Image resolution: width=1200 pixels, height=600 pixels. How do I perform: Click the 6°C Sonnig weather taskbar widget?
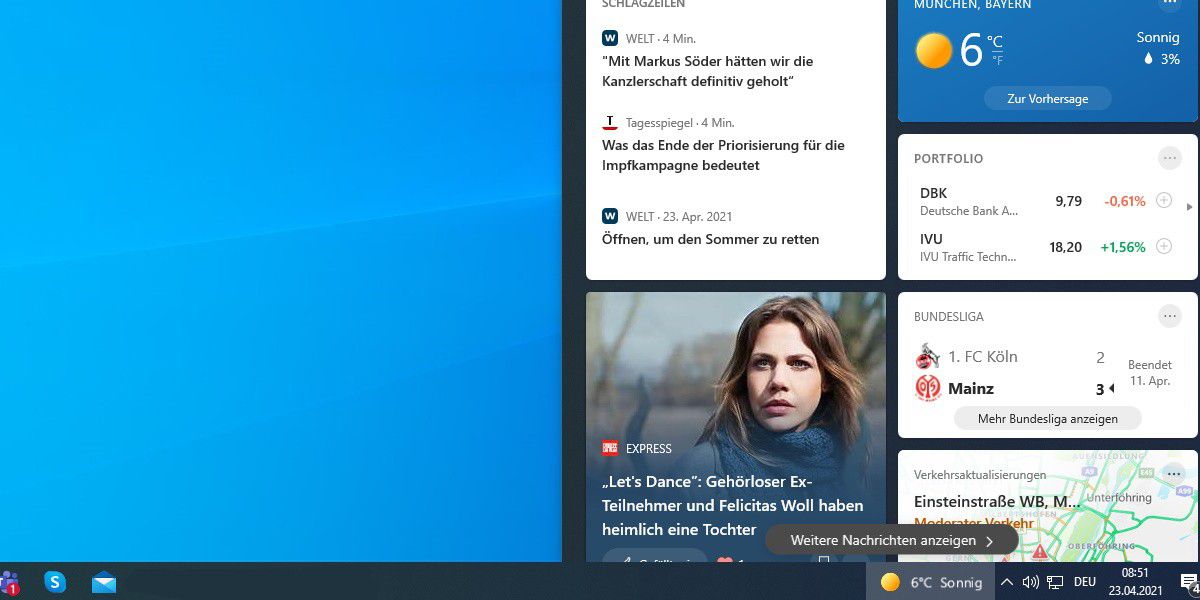click(x=931, y=582)
